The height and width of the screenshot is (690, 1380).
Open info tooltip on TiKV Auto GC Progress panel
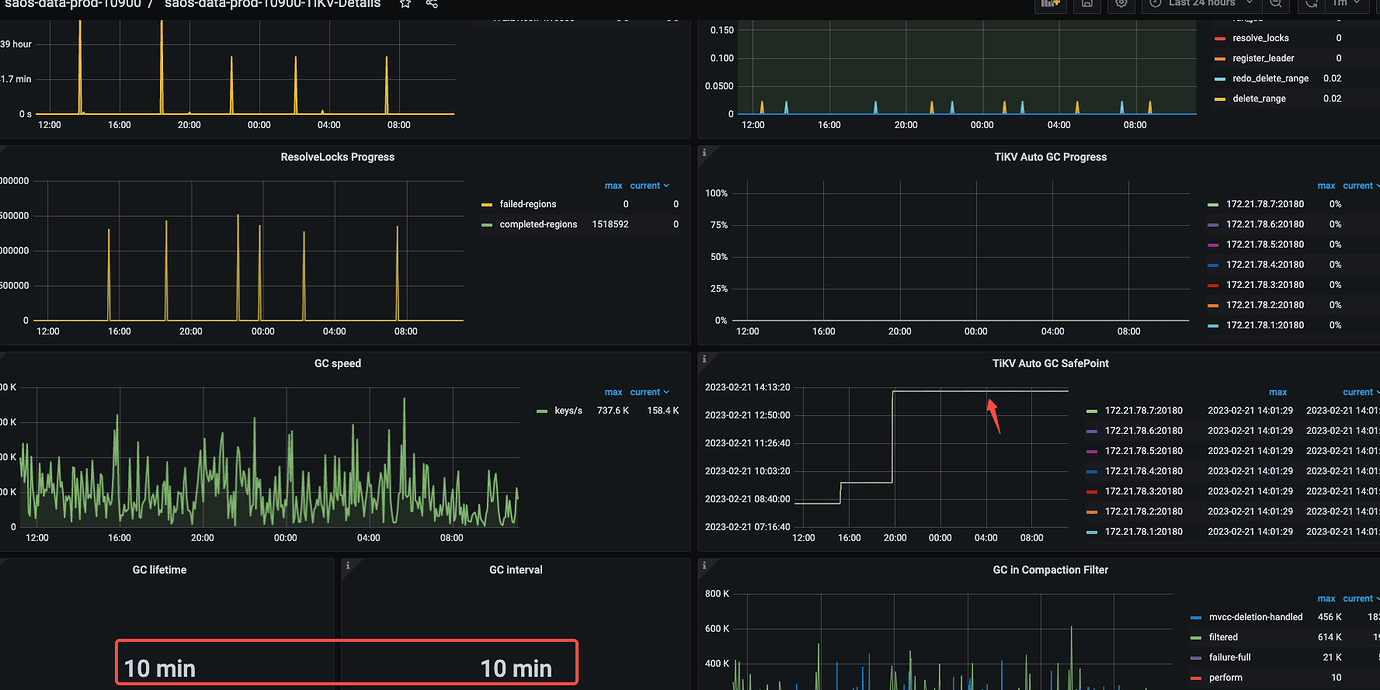tap(704, 152)
